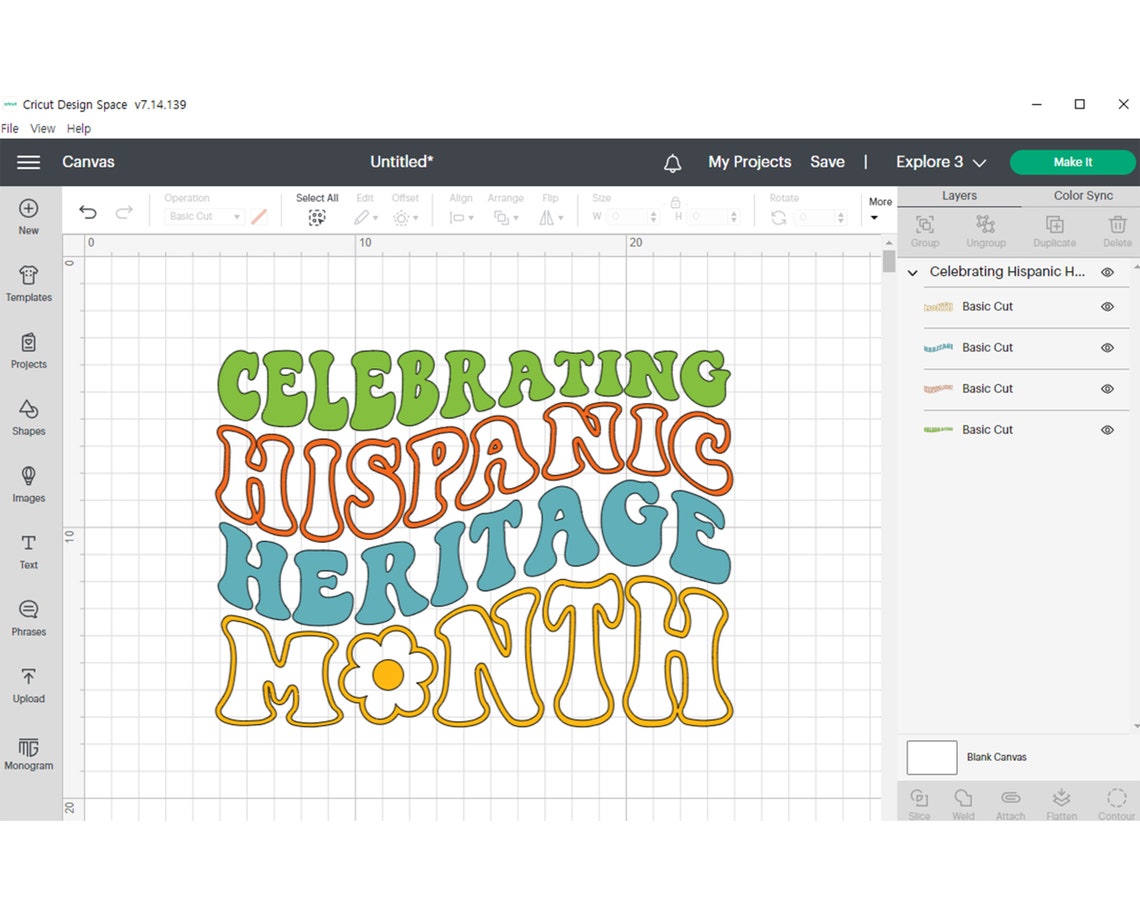Click the notification bell
The height and width of the screenshot is (912, 1140).
[x=672, y=162]
